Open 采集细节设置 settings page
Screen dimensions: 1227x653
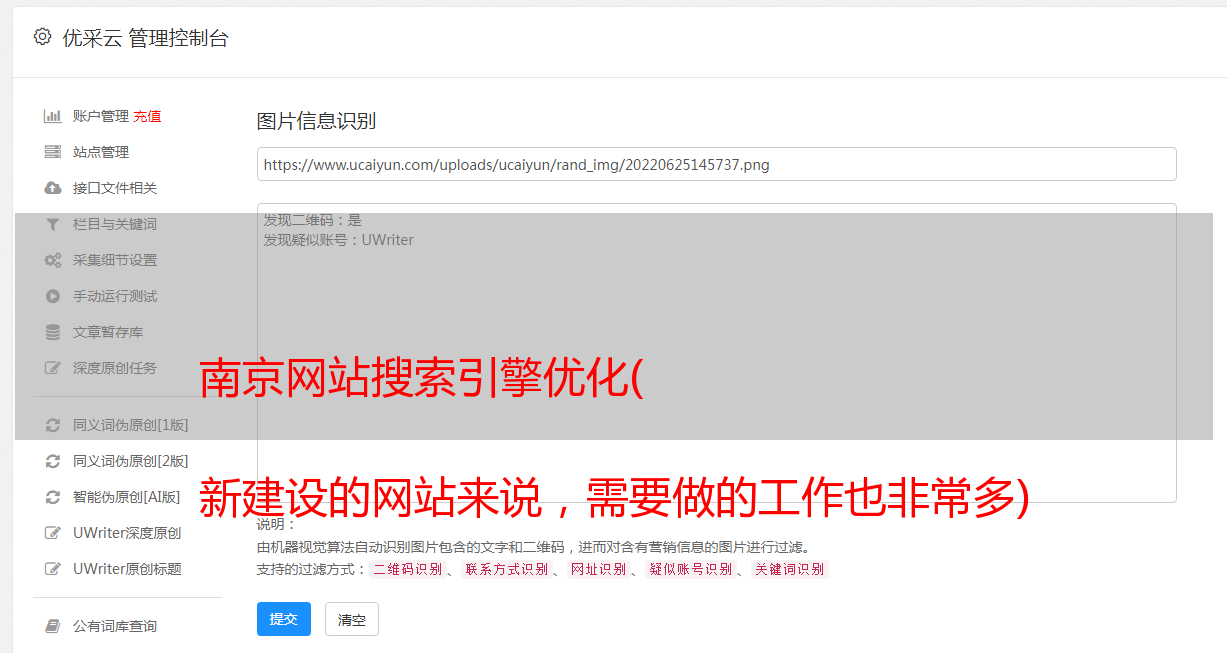point(115,260)
